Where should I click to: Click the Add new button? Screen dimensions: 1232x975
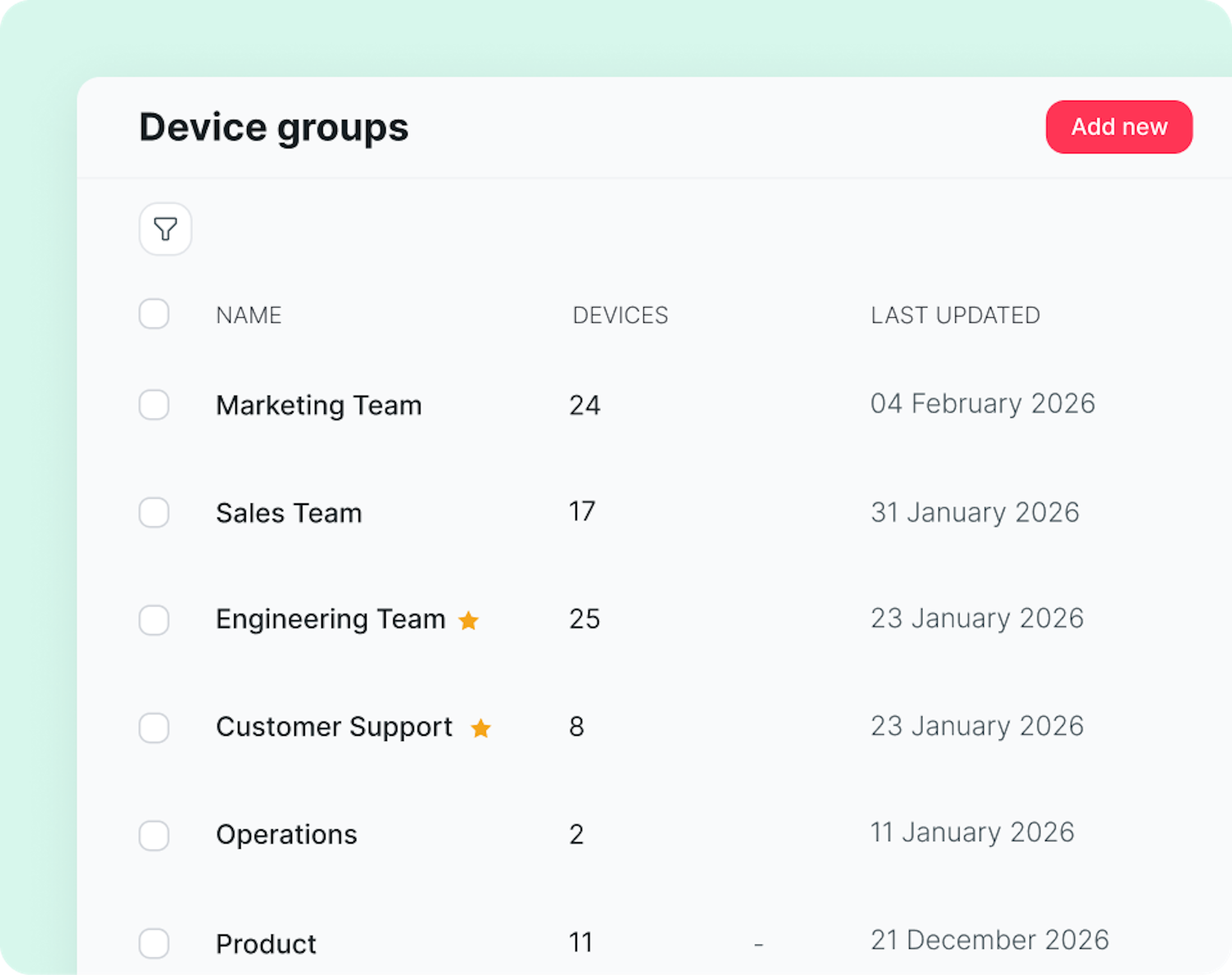[1118, 127]
